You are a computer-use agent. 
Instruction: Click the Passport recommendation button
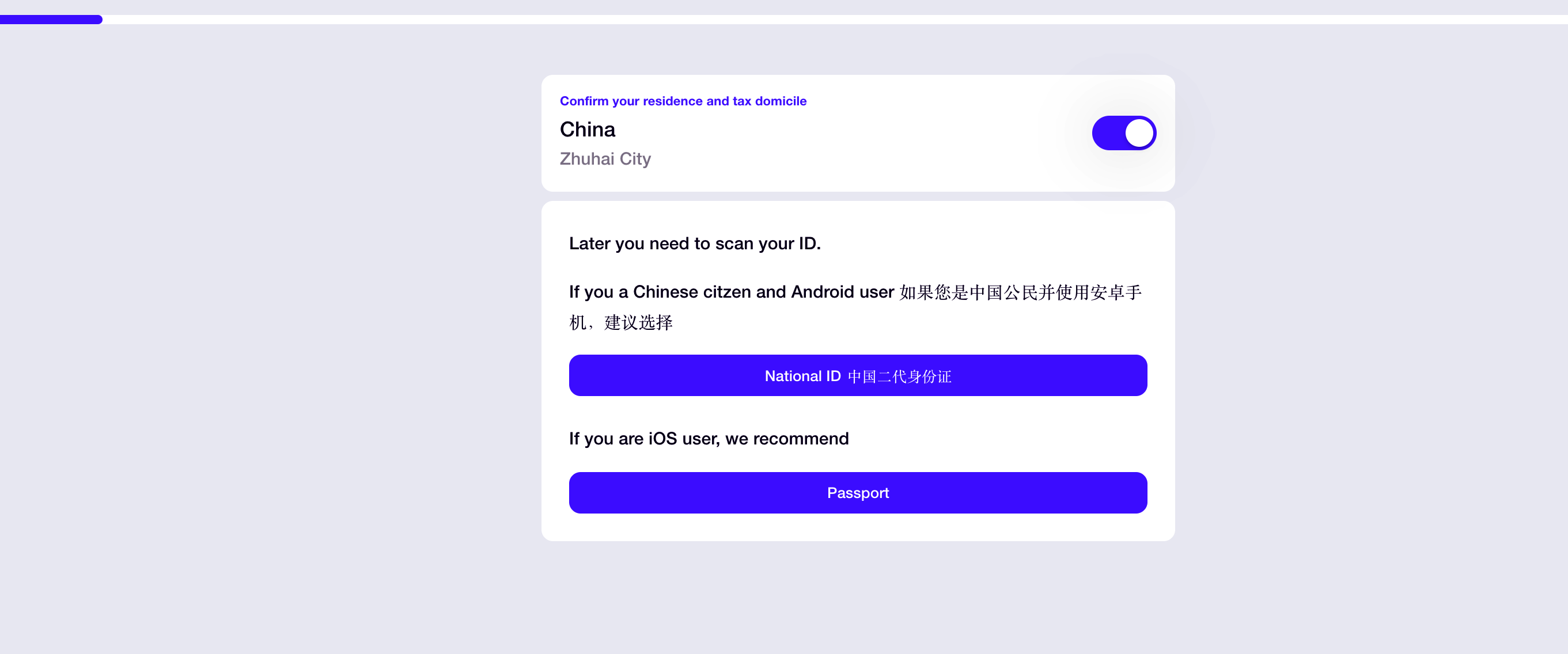pos(858,493)
